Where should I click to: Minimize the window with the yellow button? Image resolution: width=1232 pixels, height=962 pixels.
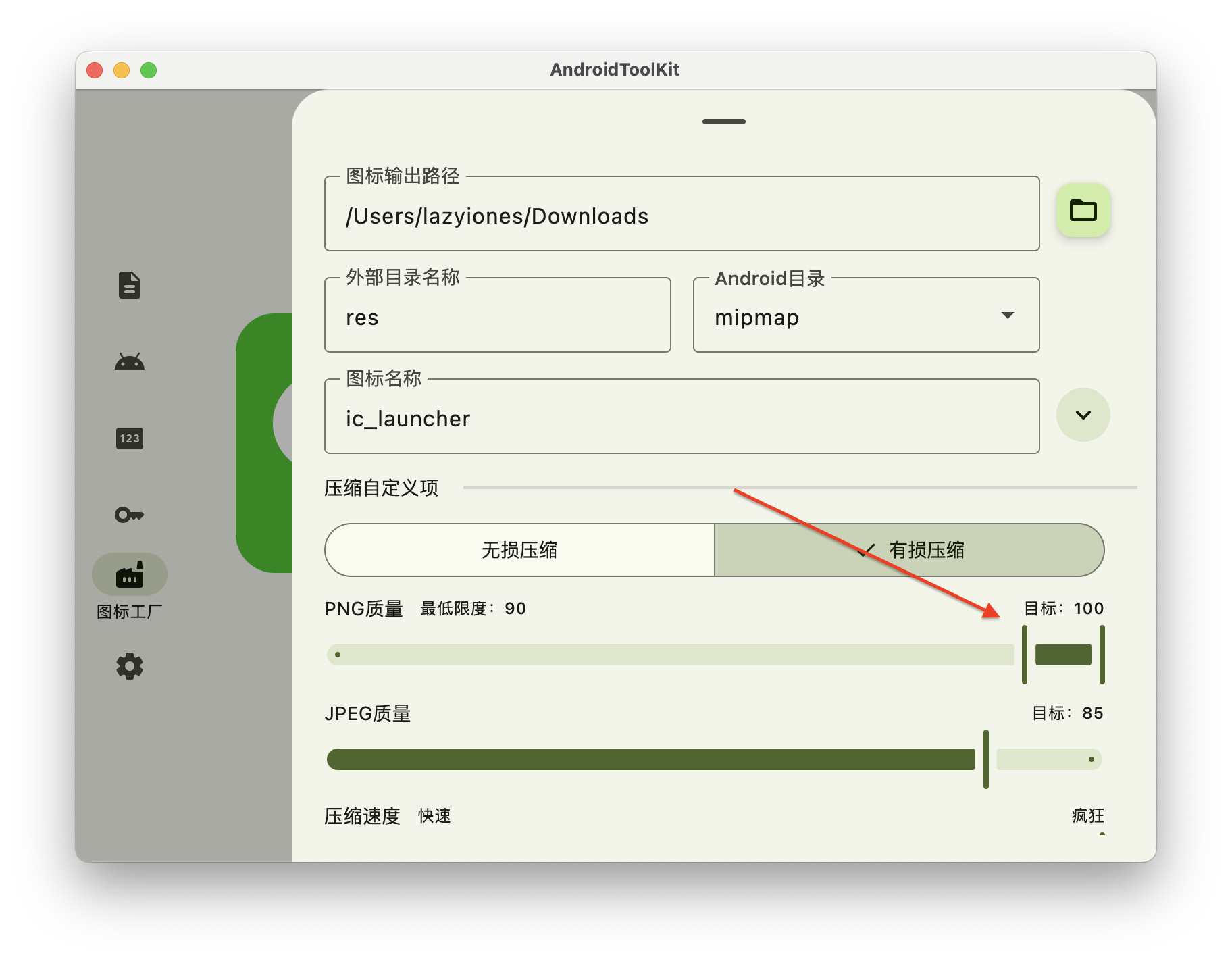point(122,70)
